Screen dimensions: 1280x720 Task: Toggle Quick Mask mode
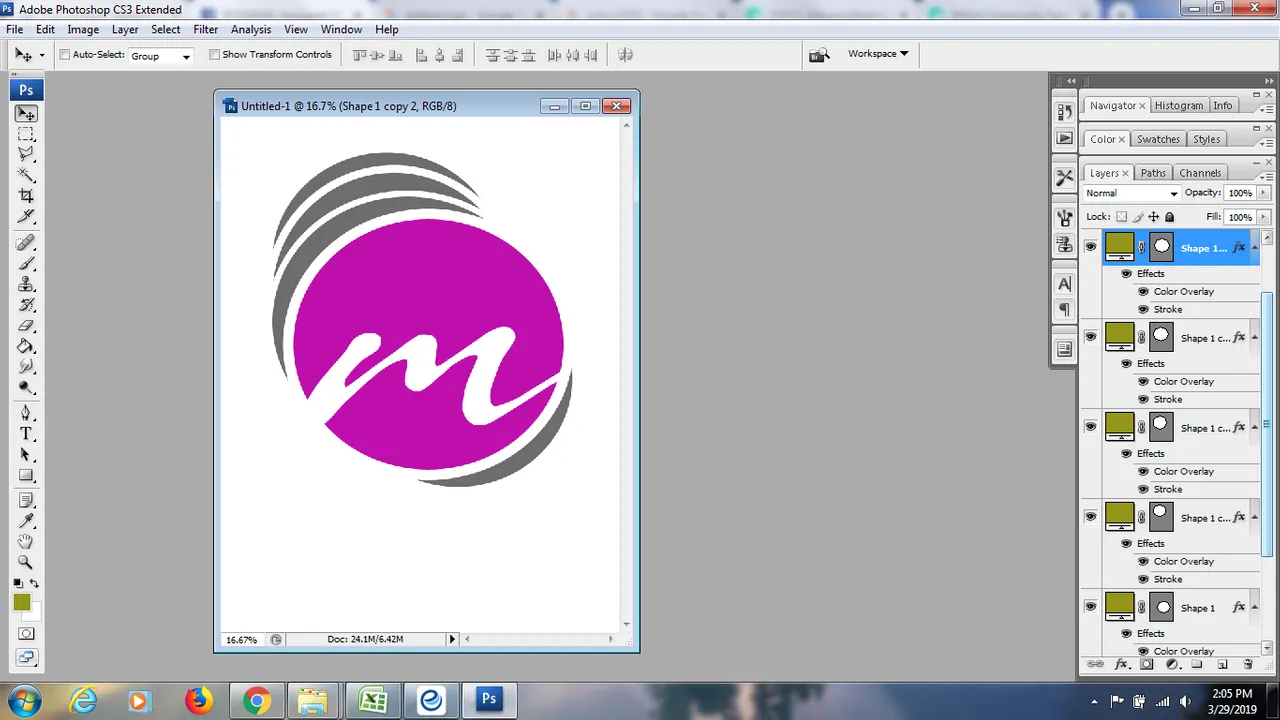click(26, 633)
